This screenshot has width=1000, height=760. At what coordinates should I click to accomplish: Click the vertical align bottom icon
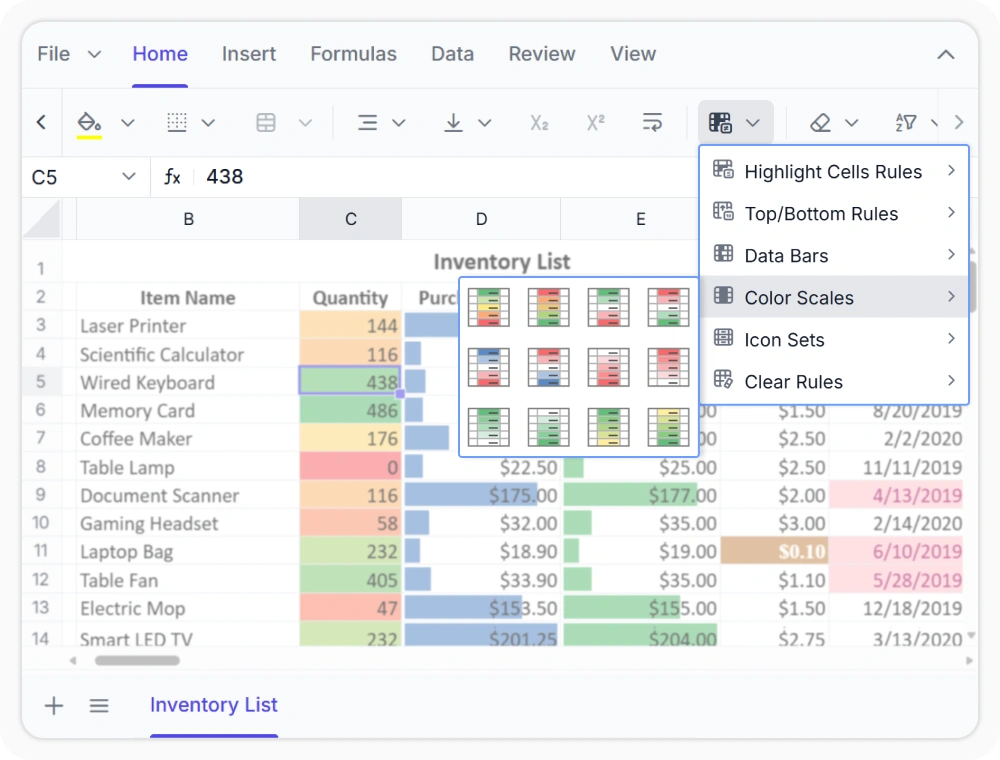[x=453, y=122]
